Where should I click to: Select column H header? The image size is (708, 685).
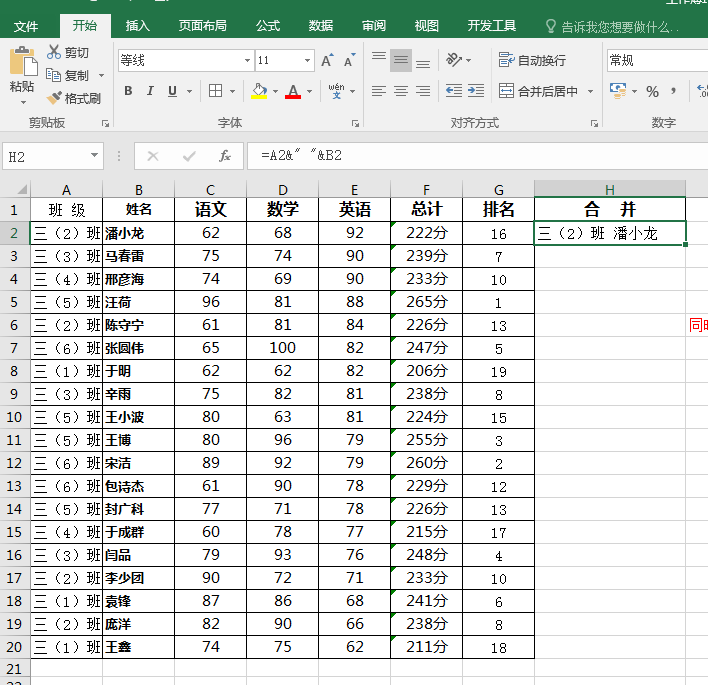610,189
